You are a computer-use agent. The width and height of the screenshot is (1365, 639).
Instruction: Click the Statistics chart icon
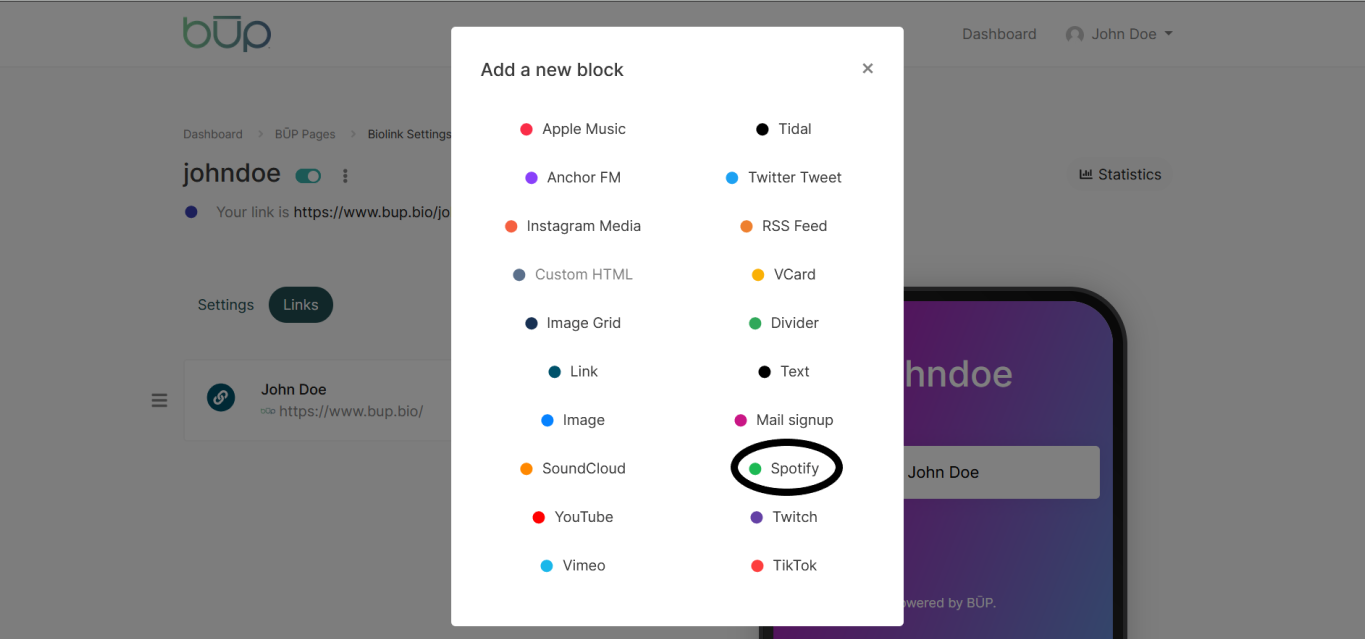pyautogui.click(x=1086, y=174)
